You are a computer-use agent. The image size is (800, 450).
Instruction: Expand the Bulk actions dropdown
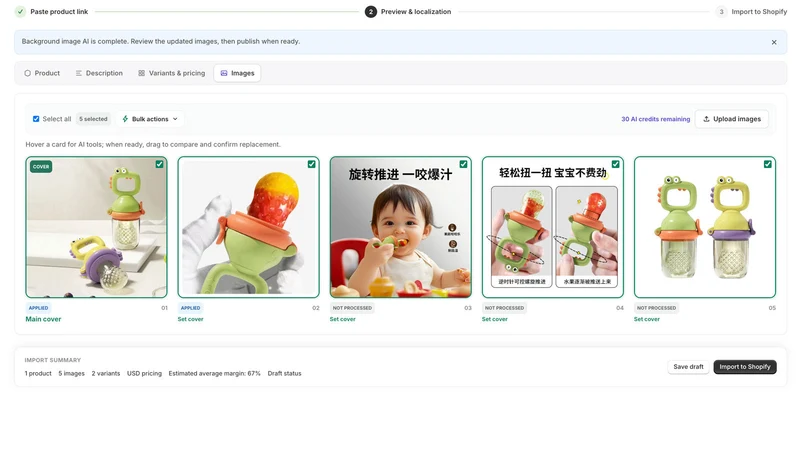[x=150, y=119]
